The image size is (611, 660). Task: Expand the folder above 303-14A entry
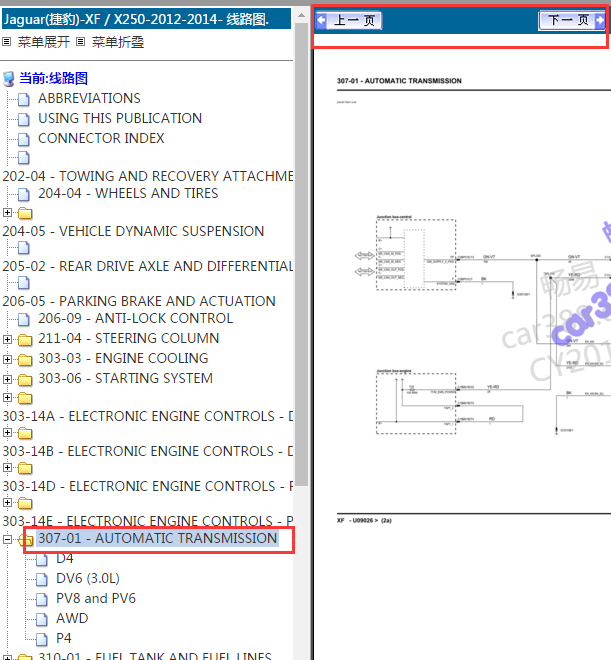point(7,397)
